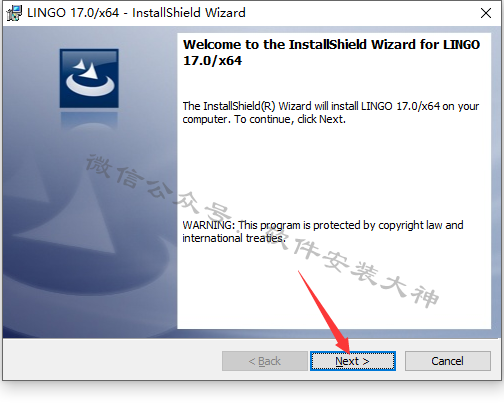Click the Next button to continue
Viewport: 504px width, 417px height.
(353, 361)
